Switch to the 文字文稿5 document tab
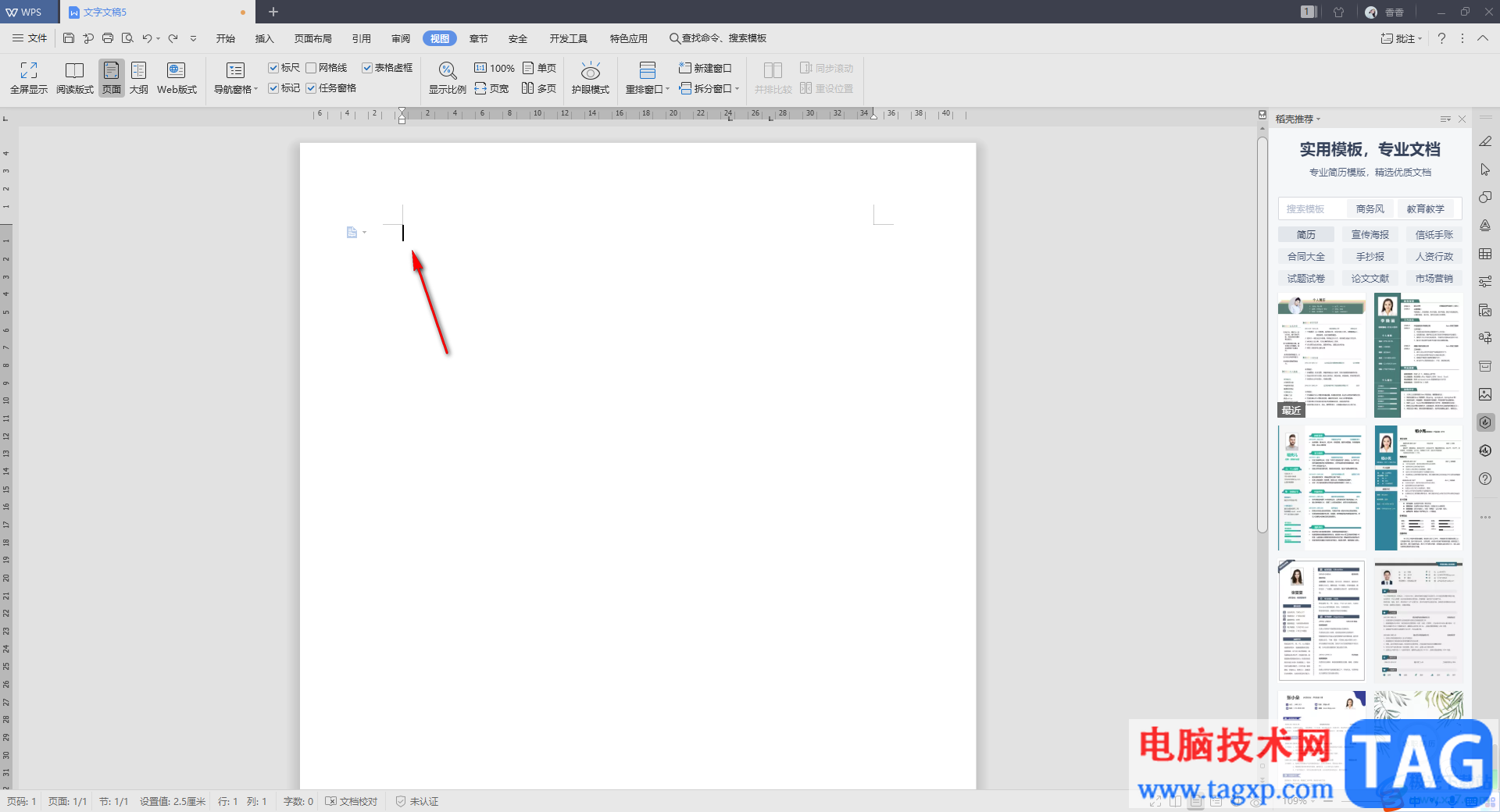 tap(156, 12)
